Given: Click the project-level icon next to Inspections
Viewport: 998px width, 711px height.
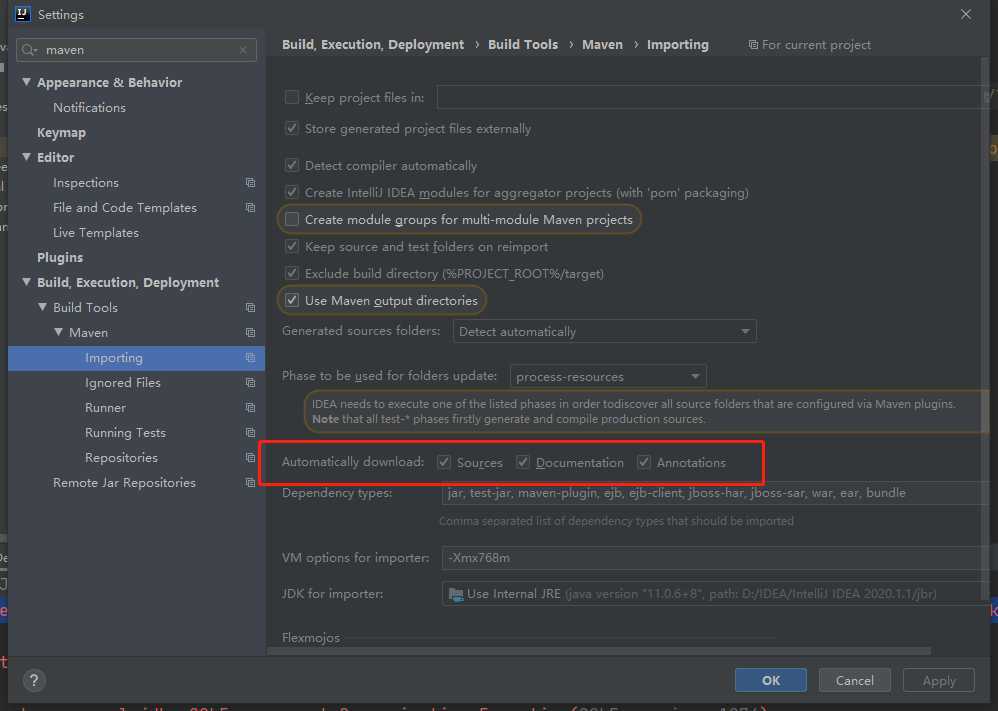Looking at the screenshot, I should [x=250, y=183].
